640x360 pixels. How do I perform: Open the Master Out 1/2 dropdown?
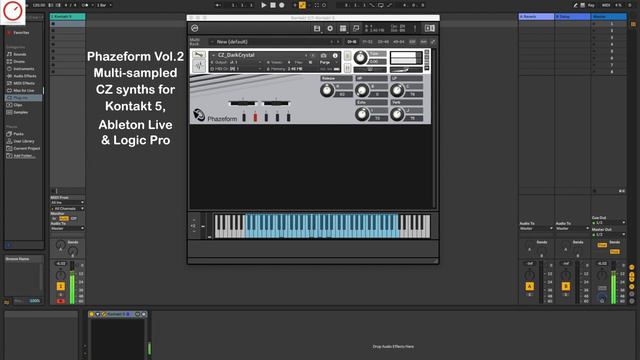[609, 235]
